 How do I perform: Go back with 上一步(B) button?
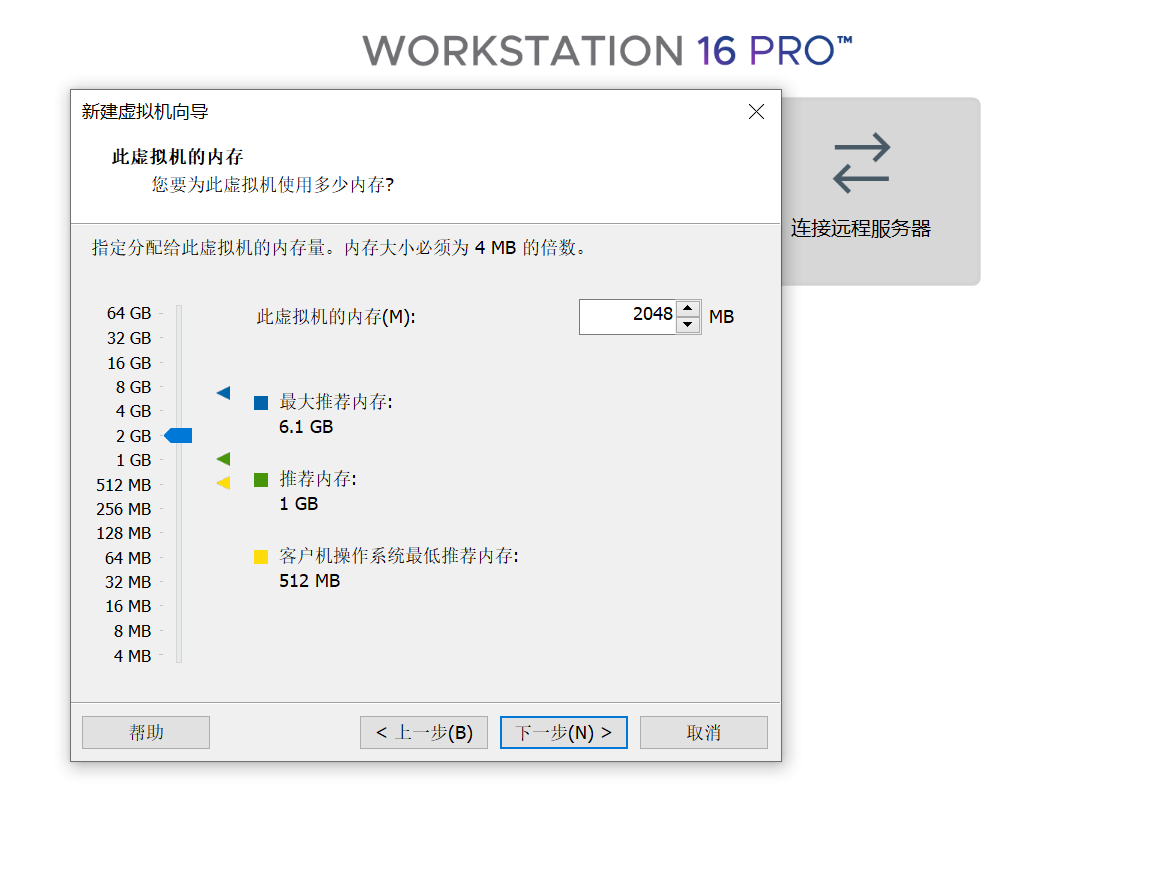(424, 732)
